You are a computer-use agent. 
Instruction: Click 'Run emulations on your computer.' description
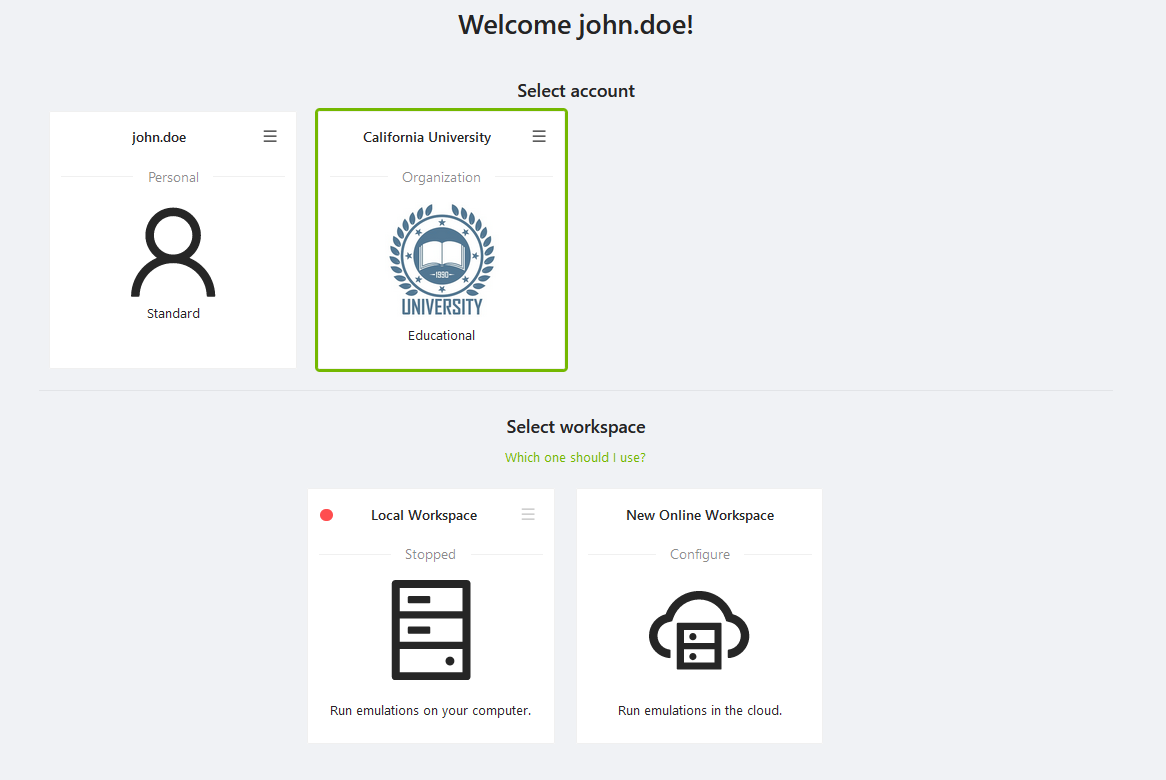(x=430, y=711)
